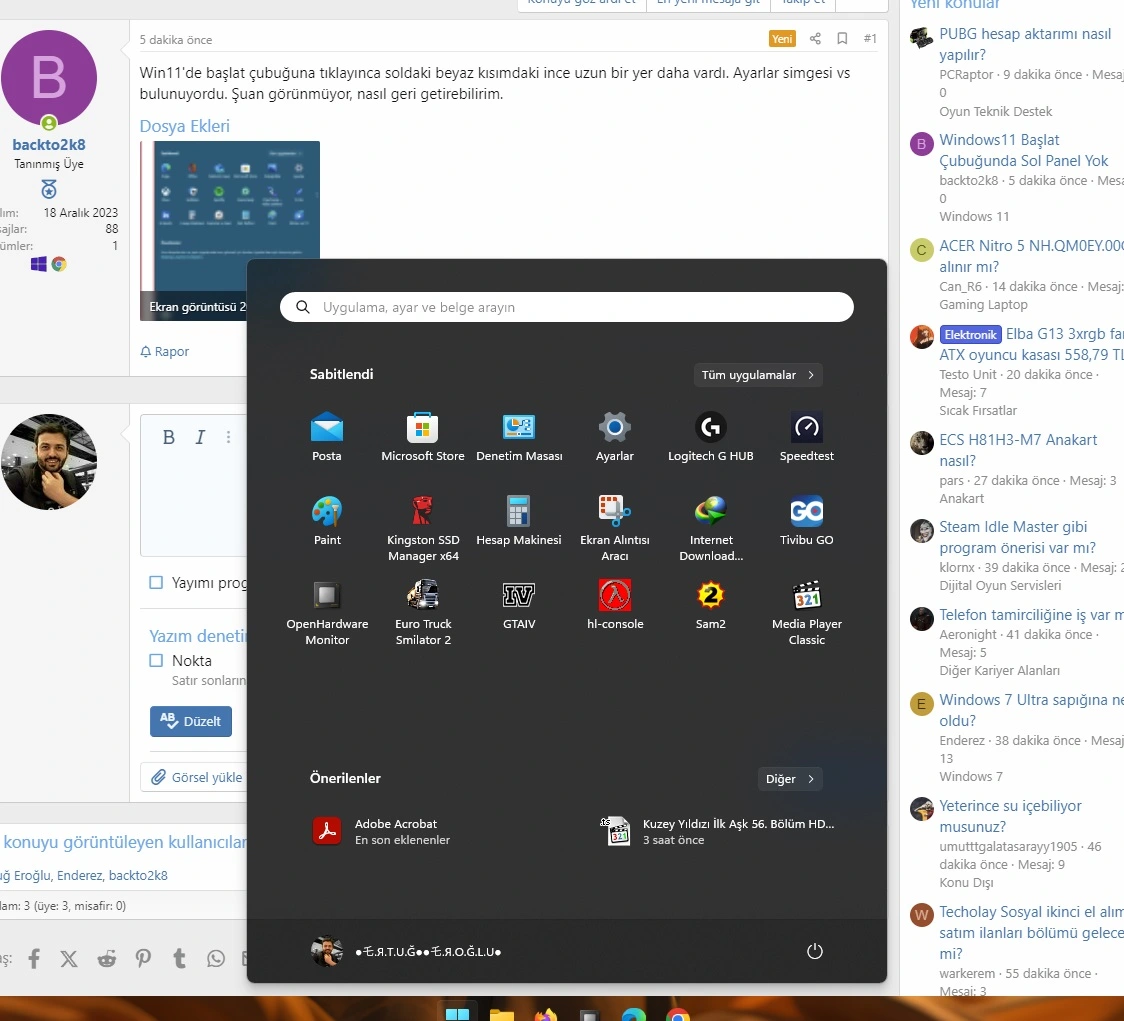Open thread Windows11 Başlat Çubuğunda Sol Panel Yok

[x=1024, y=151]
